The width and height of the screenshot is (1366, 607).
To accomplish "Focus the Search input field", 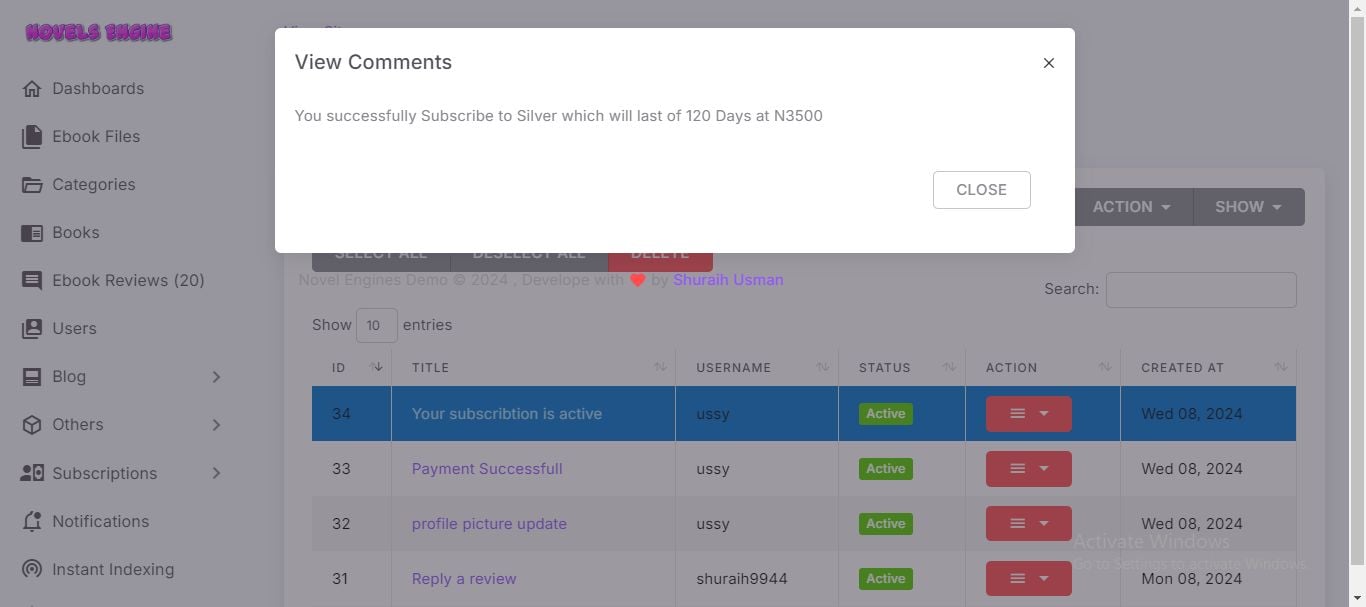I will pyautogui.click(x=1200, y=290).
